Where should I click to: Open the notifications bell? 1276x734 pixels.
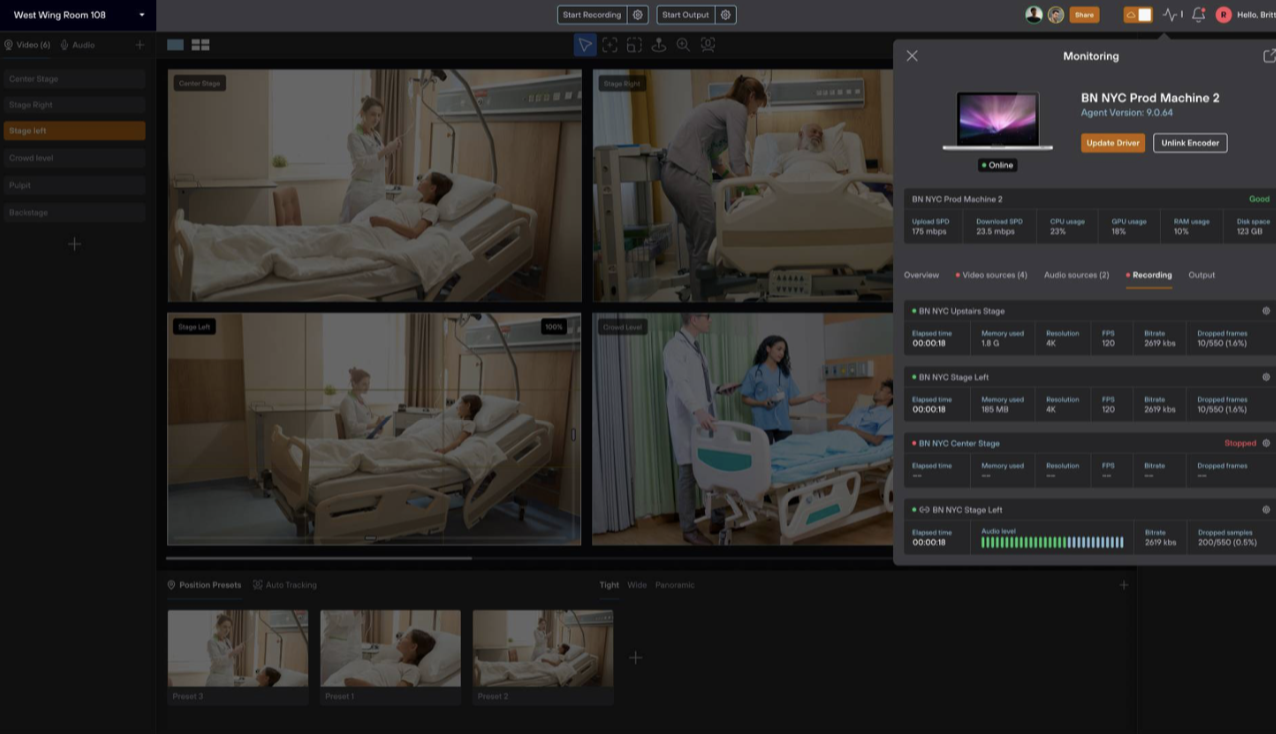pos(1198,15)
